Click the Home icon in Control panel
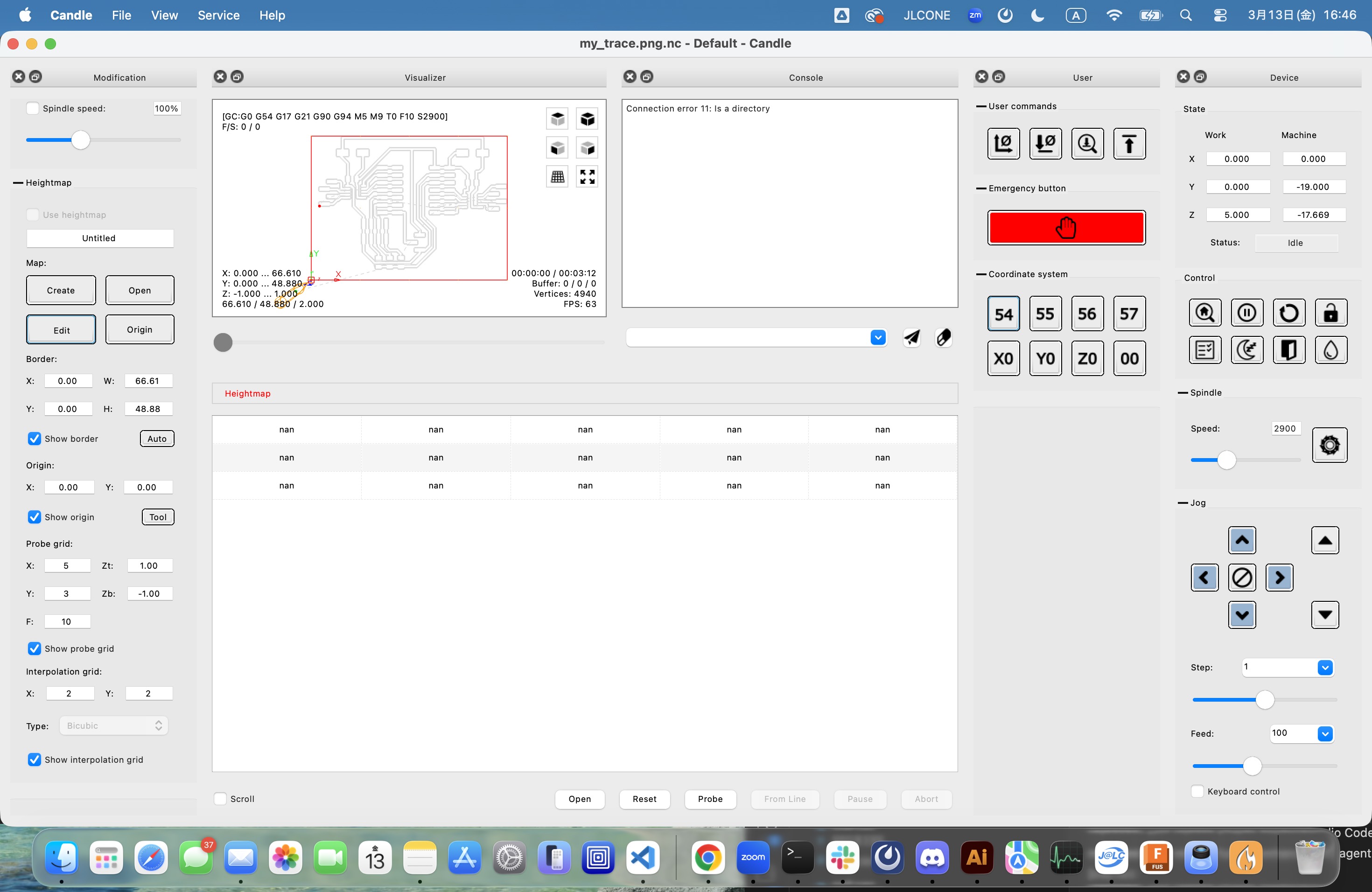1372x892 pixels. 1205,313
